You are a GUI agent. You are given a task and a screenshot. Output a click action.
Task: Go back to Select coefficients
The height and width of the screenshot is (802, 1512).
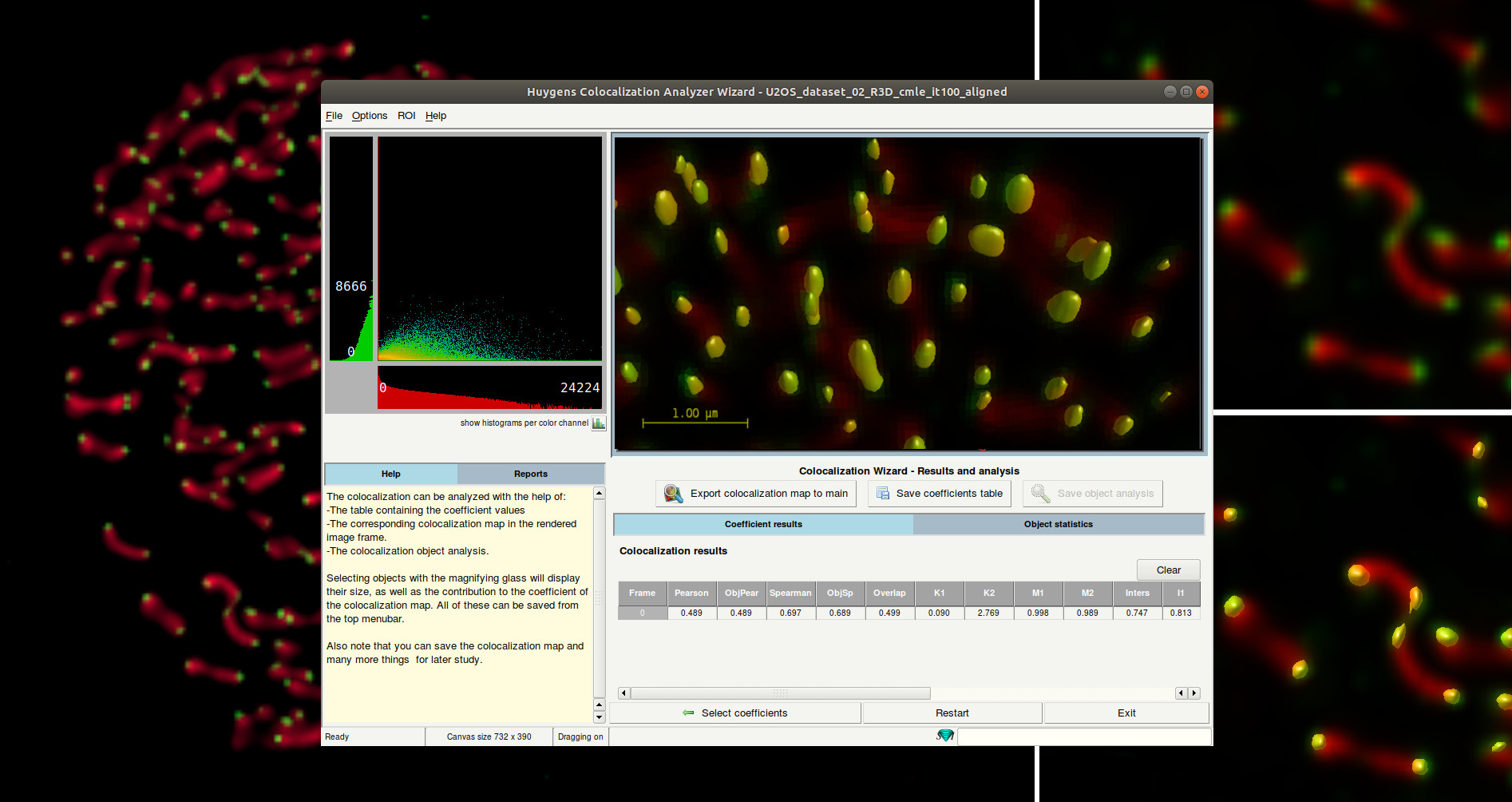[x=734, y=713]
